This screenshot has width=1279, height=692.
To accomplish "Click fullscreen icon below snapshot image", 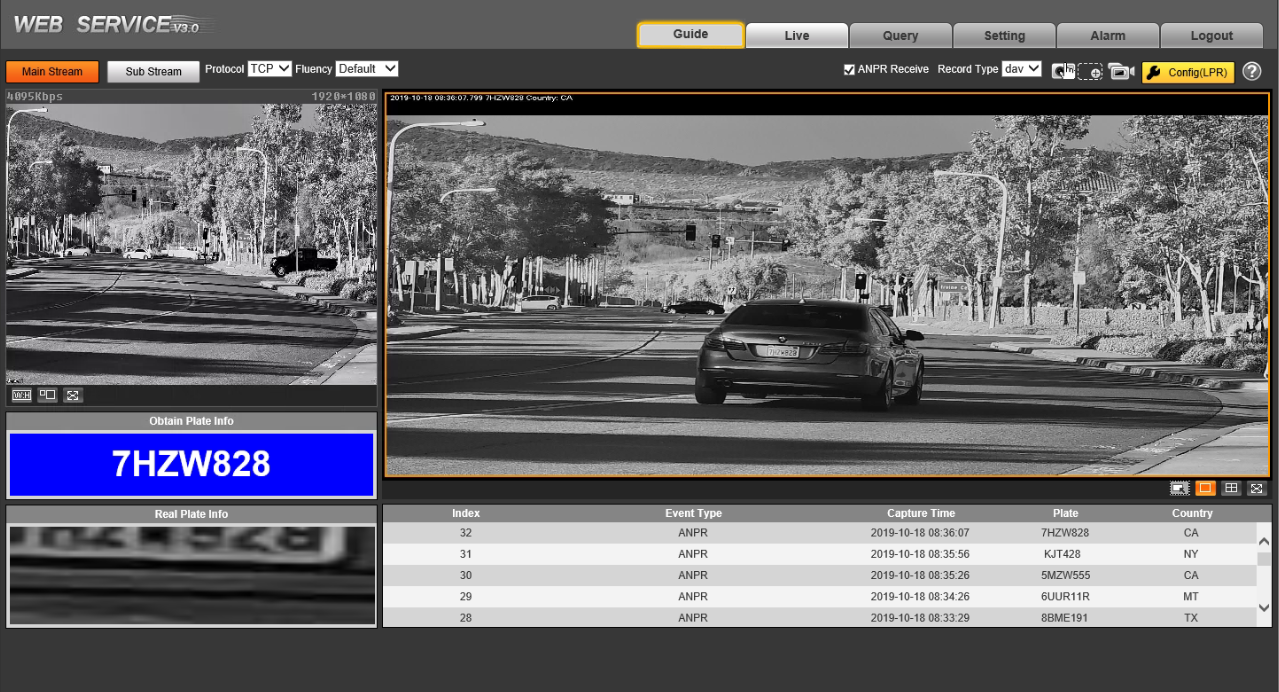I will (x=1257, y=488).
